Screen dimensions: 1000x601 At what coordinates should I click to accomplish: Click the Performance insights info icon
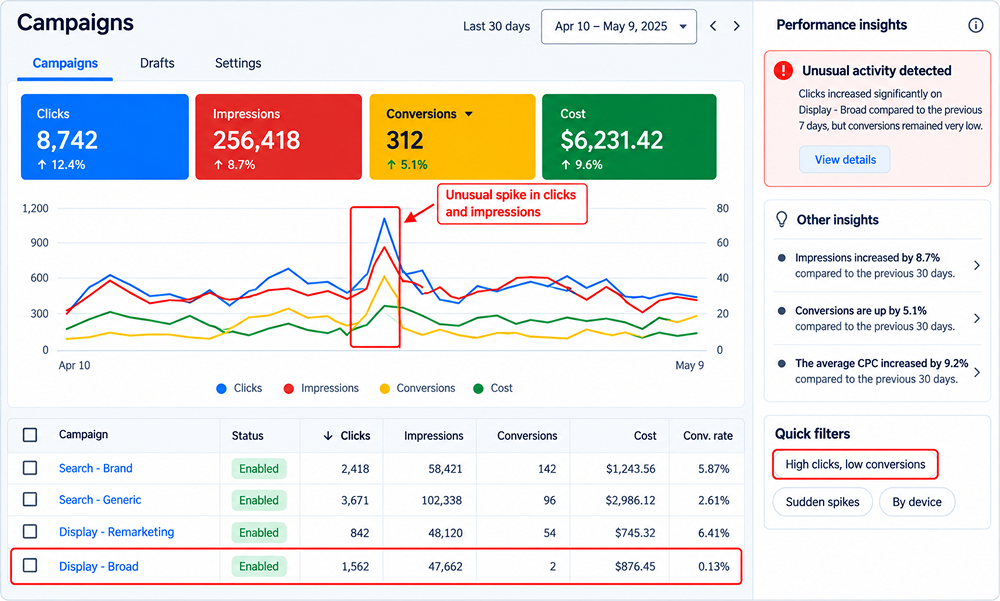(x=975, y=26)
